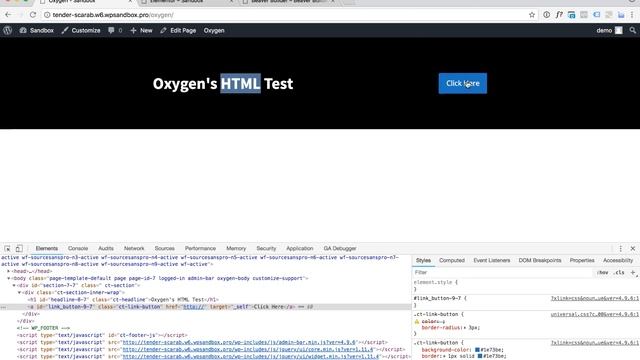Click the styles Filter input
This screenshot has height=360, width=640.
[502, 272]
